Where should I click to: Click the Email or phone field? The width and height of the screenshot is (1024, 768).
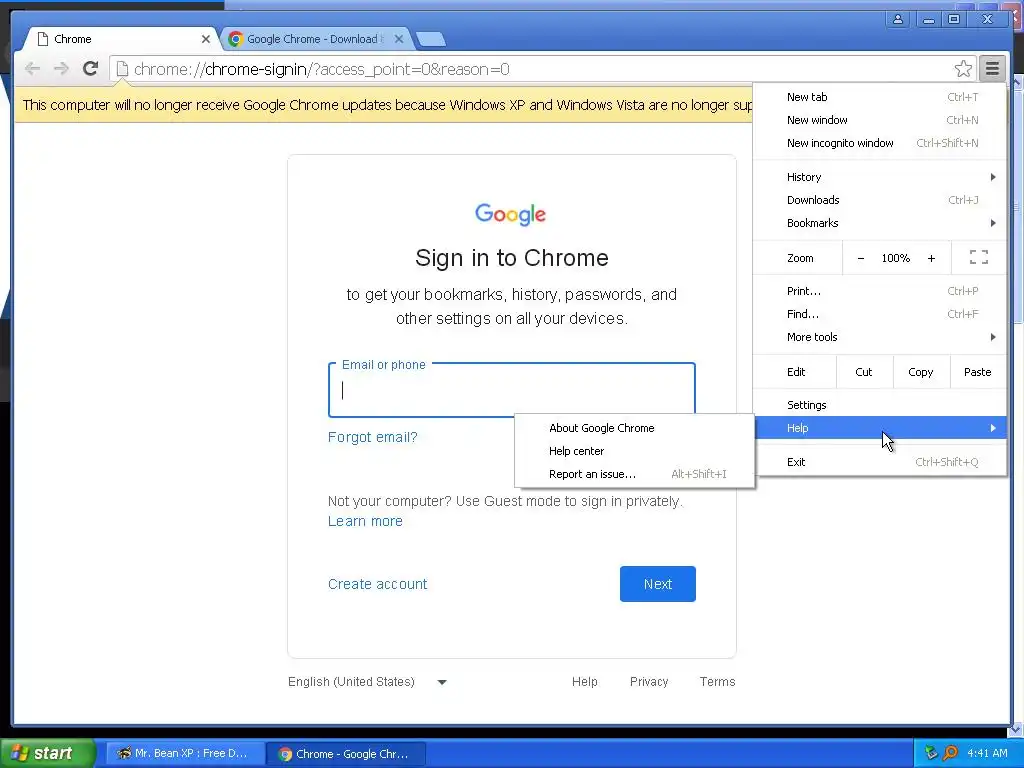coord(511,390)
